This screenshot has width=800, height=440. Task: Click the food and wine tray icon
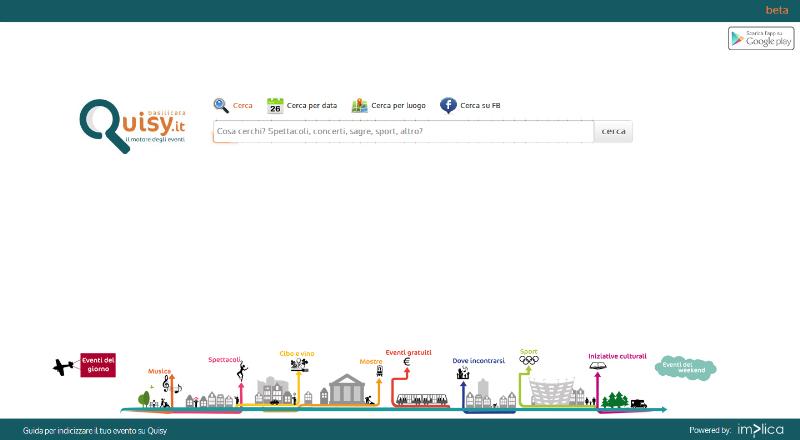click(299, 364)
